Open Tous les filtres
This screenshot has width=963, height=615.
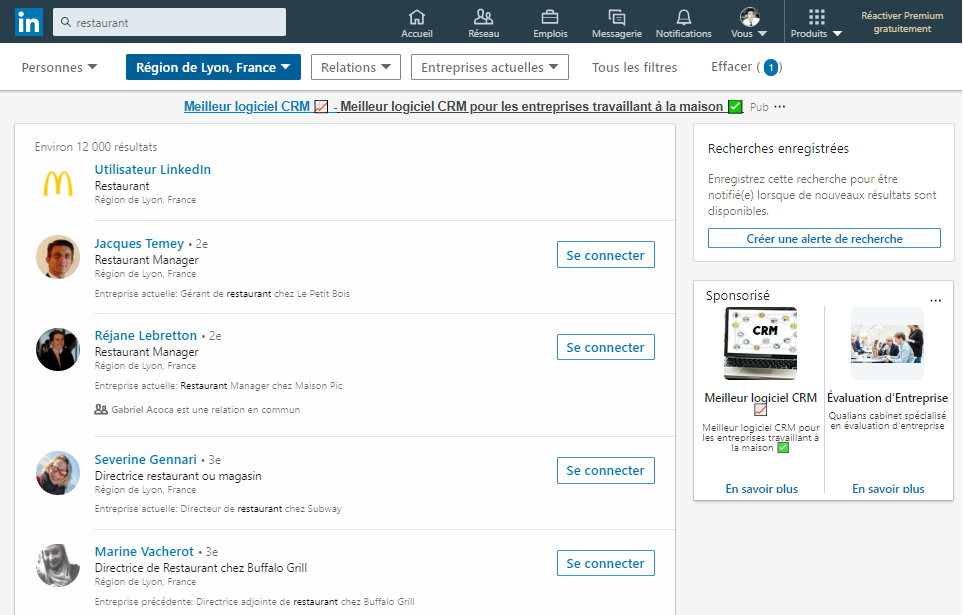tap(634, 67)
